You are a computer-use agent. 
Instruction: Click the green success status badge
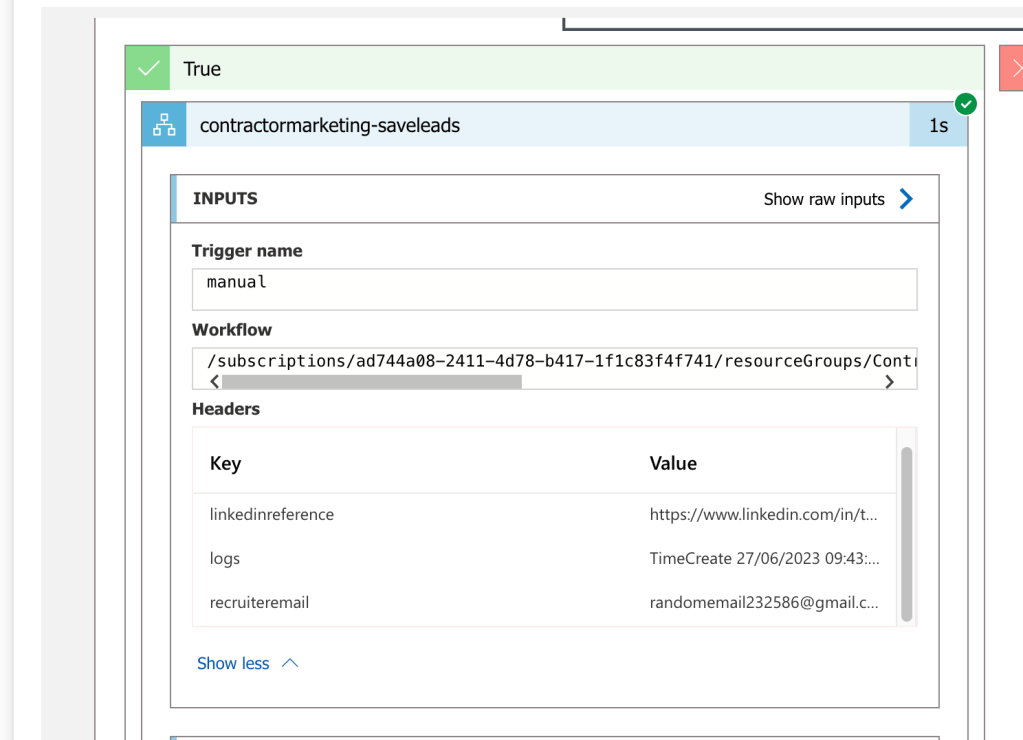click(x=966, y=104)
